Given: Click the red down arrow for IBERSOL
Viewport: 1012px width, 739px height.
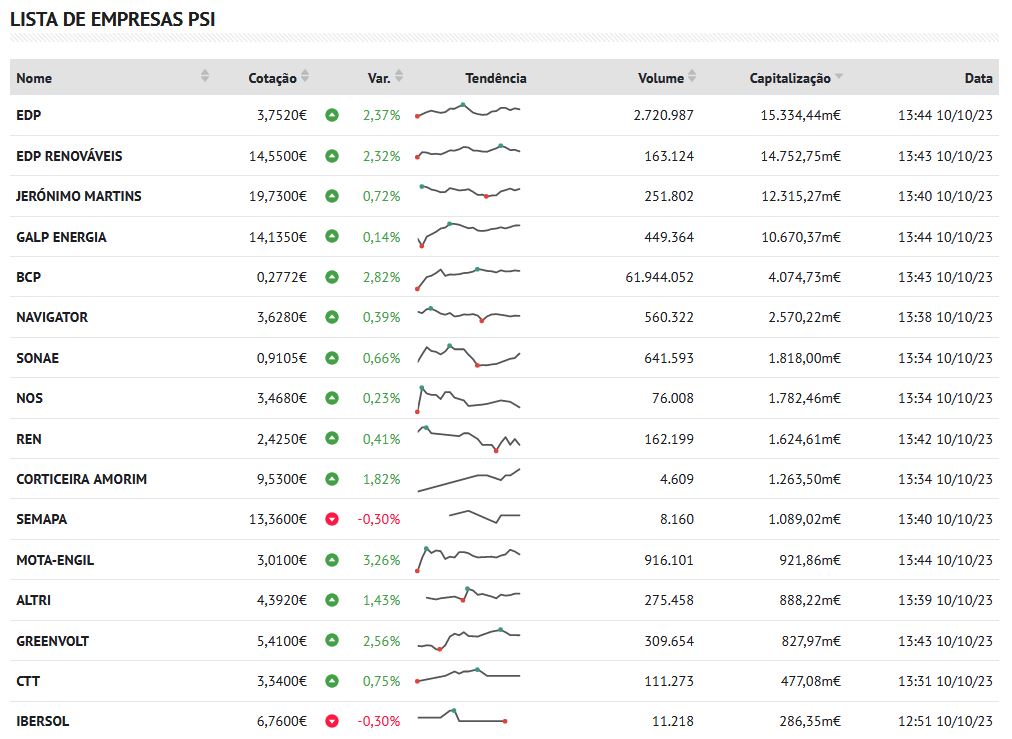Looking at the screenshot, I should click(x=332, y=721).
